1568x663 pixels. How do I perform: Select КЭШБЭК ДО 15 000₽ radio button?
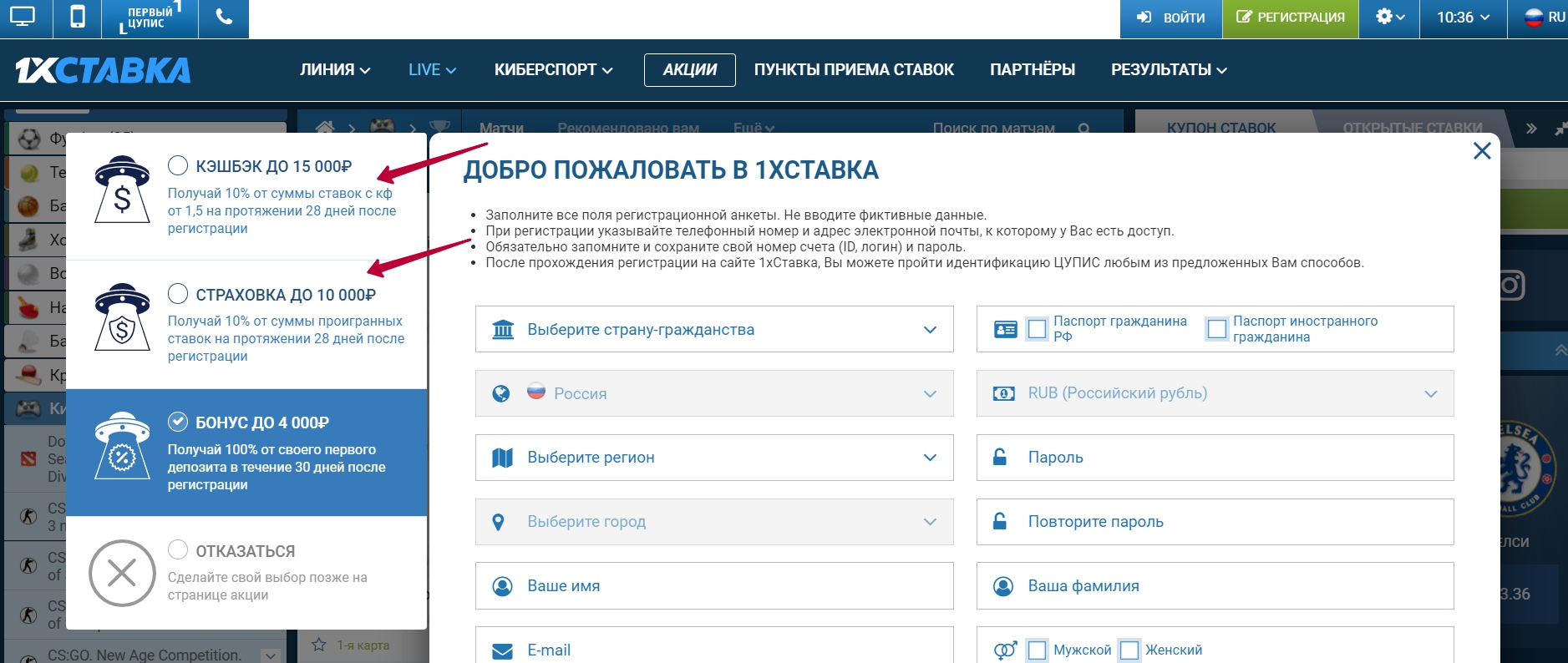[177, 165]
